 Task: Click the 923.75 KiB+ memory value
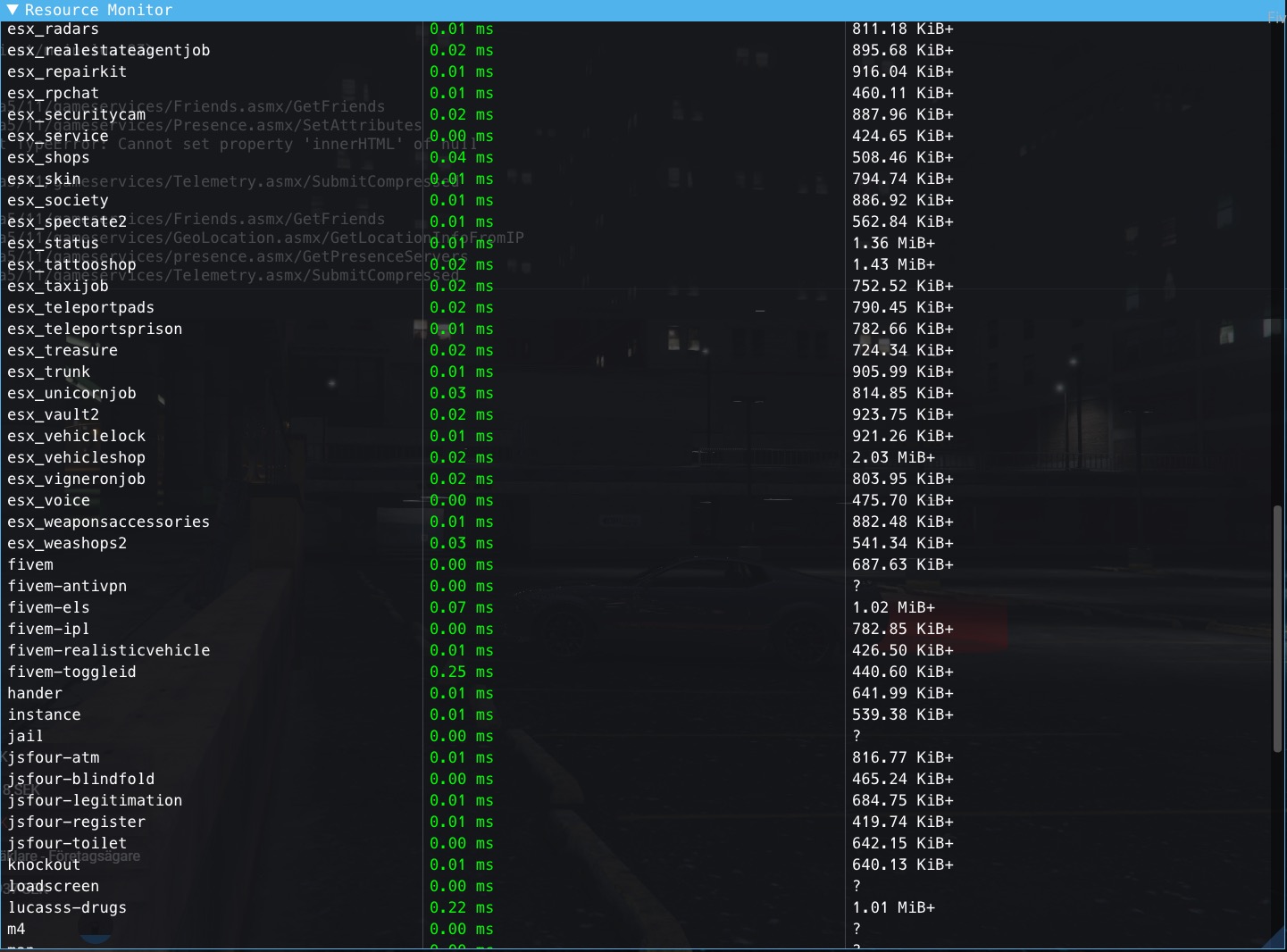(x=903, y=415)
